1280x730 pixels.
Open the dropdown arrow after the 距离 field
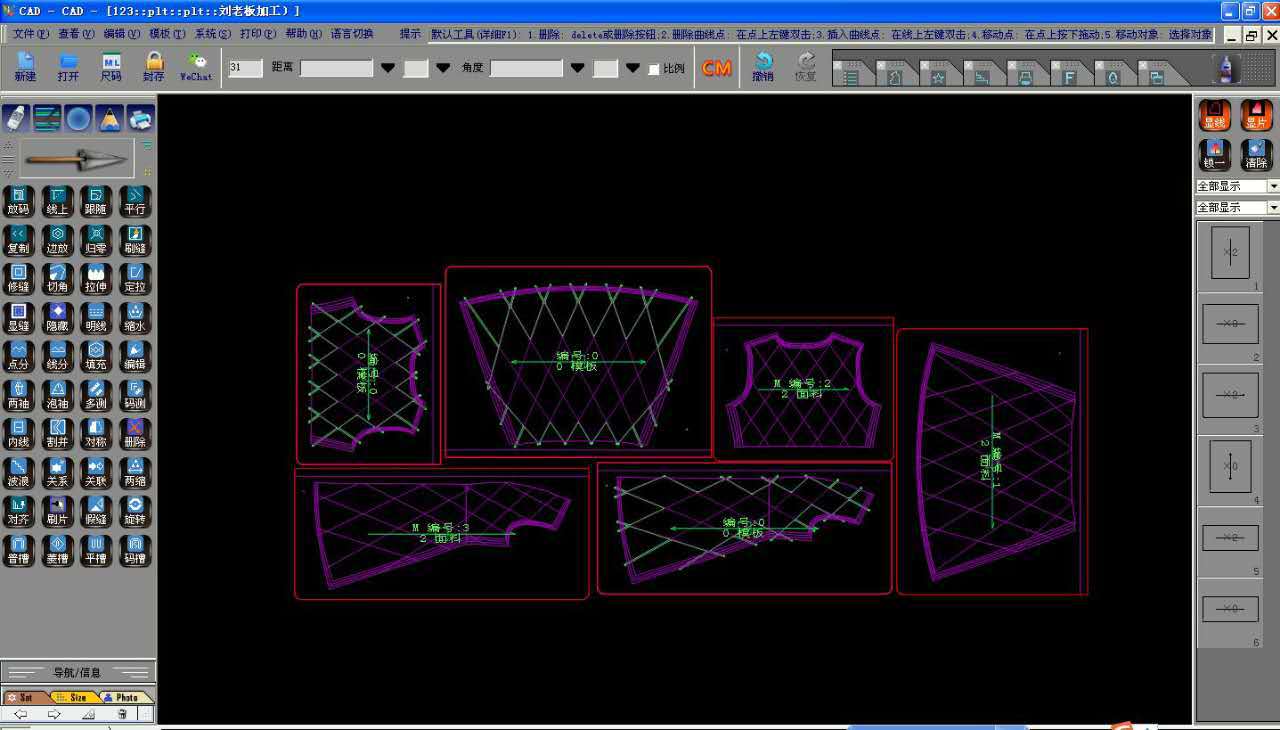[388, 68]
